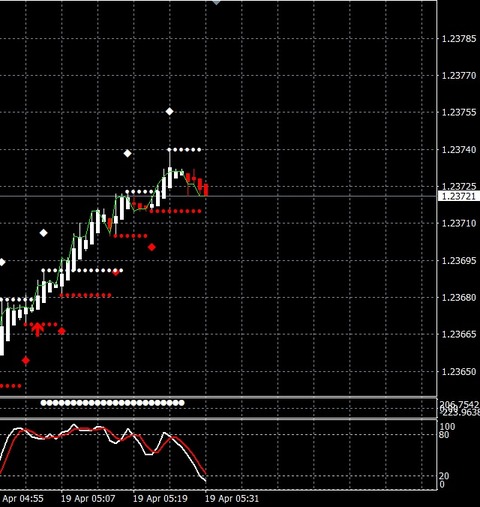The image size is (480, 507).
Task: Select the red dotted line just above 1.23680
Action: coord(86,295)
